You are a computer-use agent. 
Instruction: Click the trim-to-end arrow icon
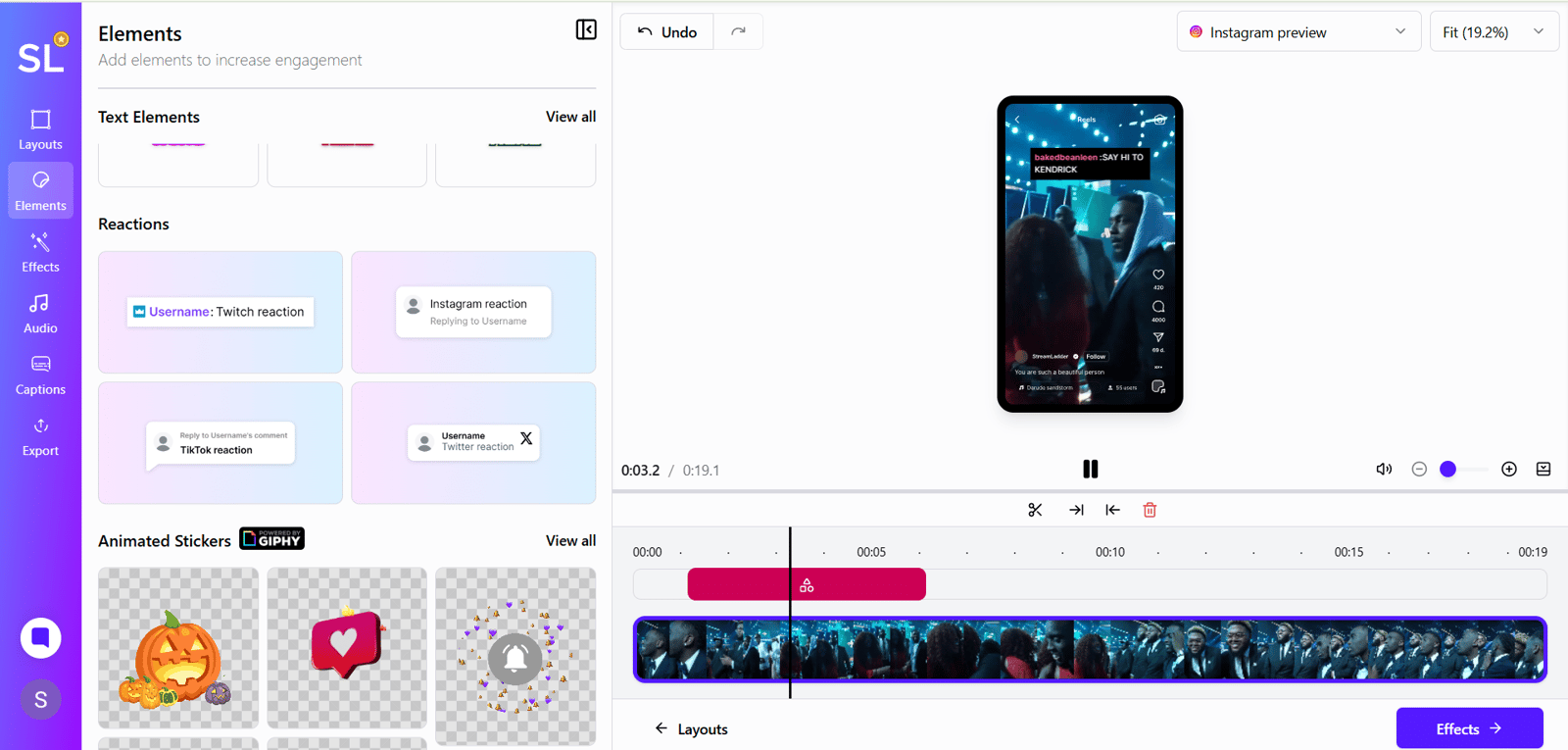click(x=1076, y=510)
